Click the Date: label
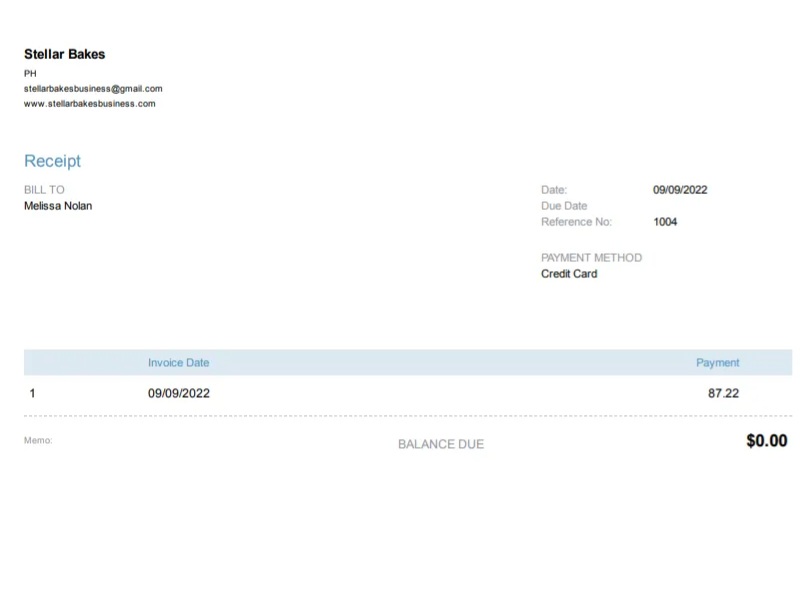Screen dimensions: 811x590 click(554, 190)
